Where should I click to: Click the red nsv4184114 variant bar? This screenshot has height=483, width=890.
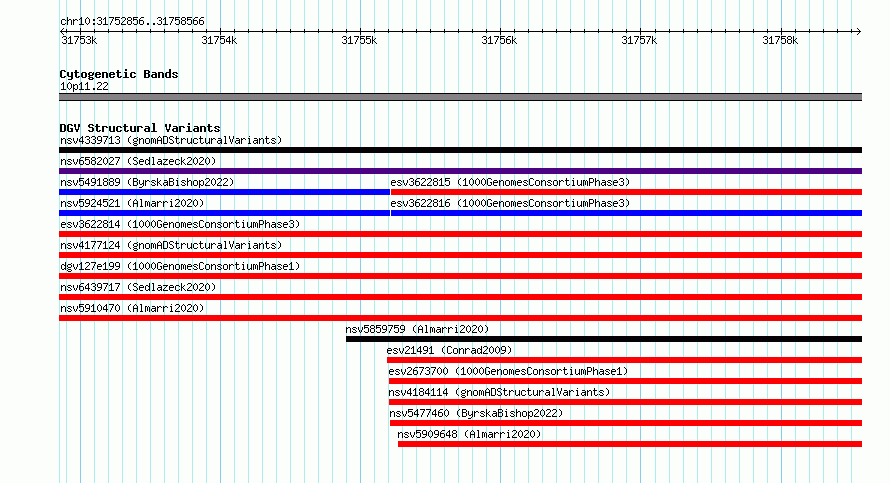click(x=625, y=402)
